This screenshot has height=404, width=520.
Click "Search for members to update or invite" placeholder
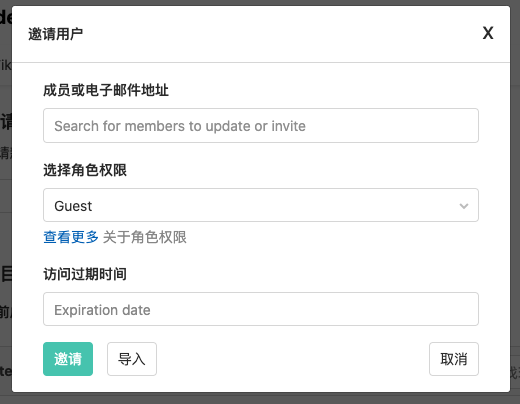pos(180,126)
